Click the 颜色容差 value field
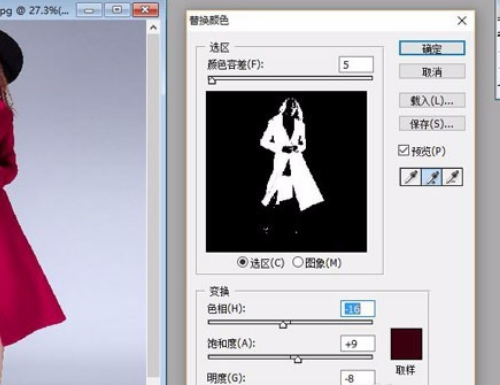The image size is (500, 385). click(356, 64)
